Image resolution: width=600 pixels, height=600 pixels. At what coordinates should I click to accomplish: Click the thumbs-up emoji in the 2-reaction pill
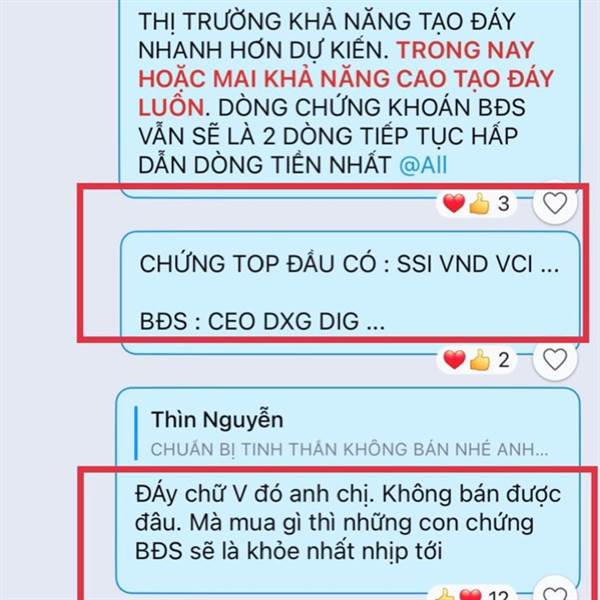(479, 360)
